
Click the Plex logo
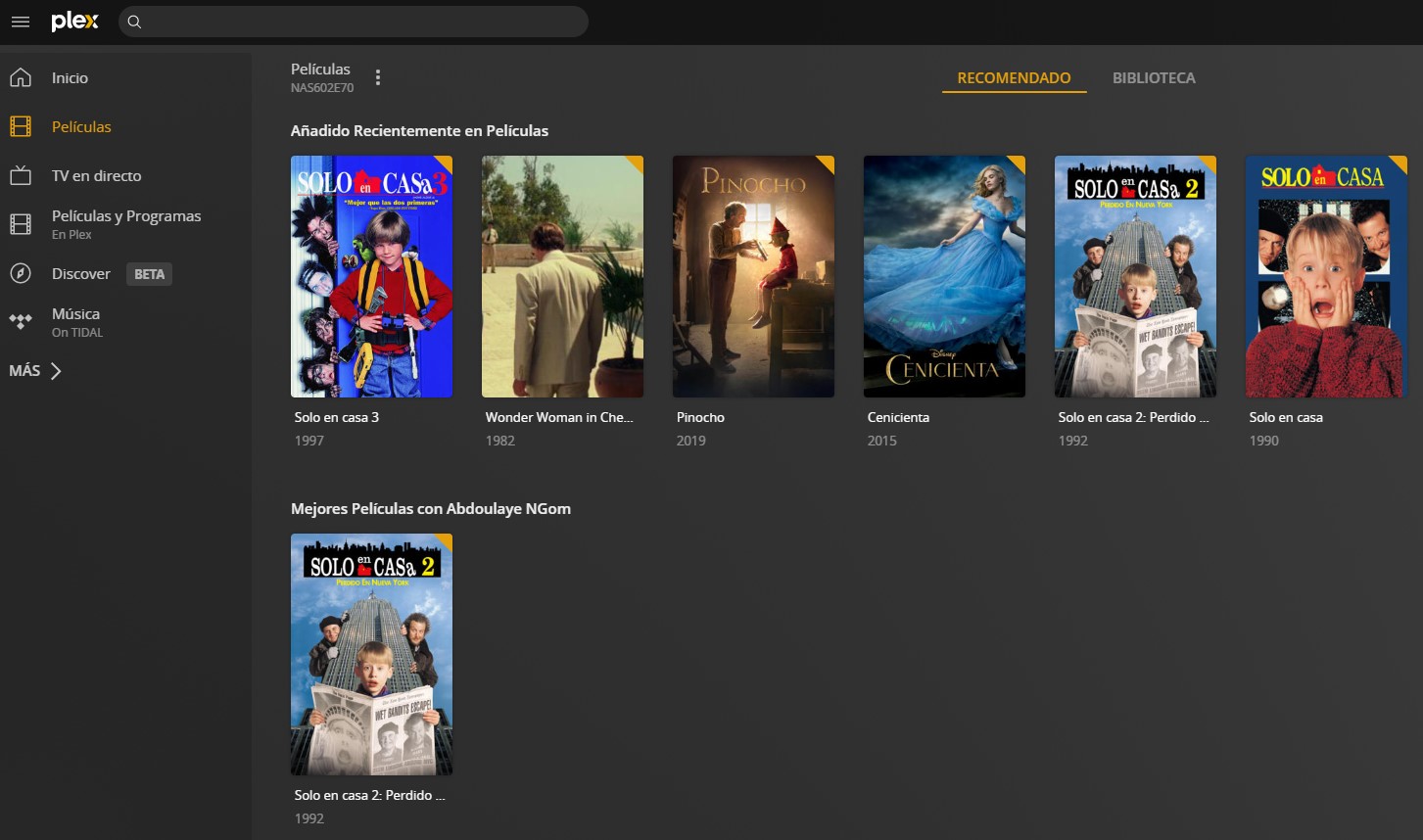coord(75,22)
